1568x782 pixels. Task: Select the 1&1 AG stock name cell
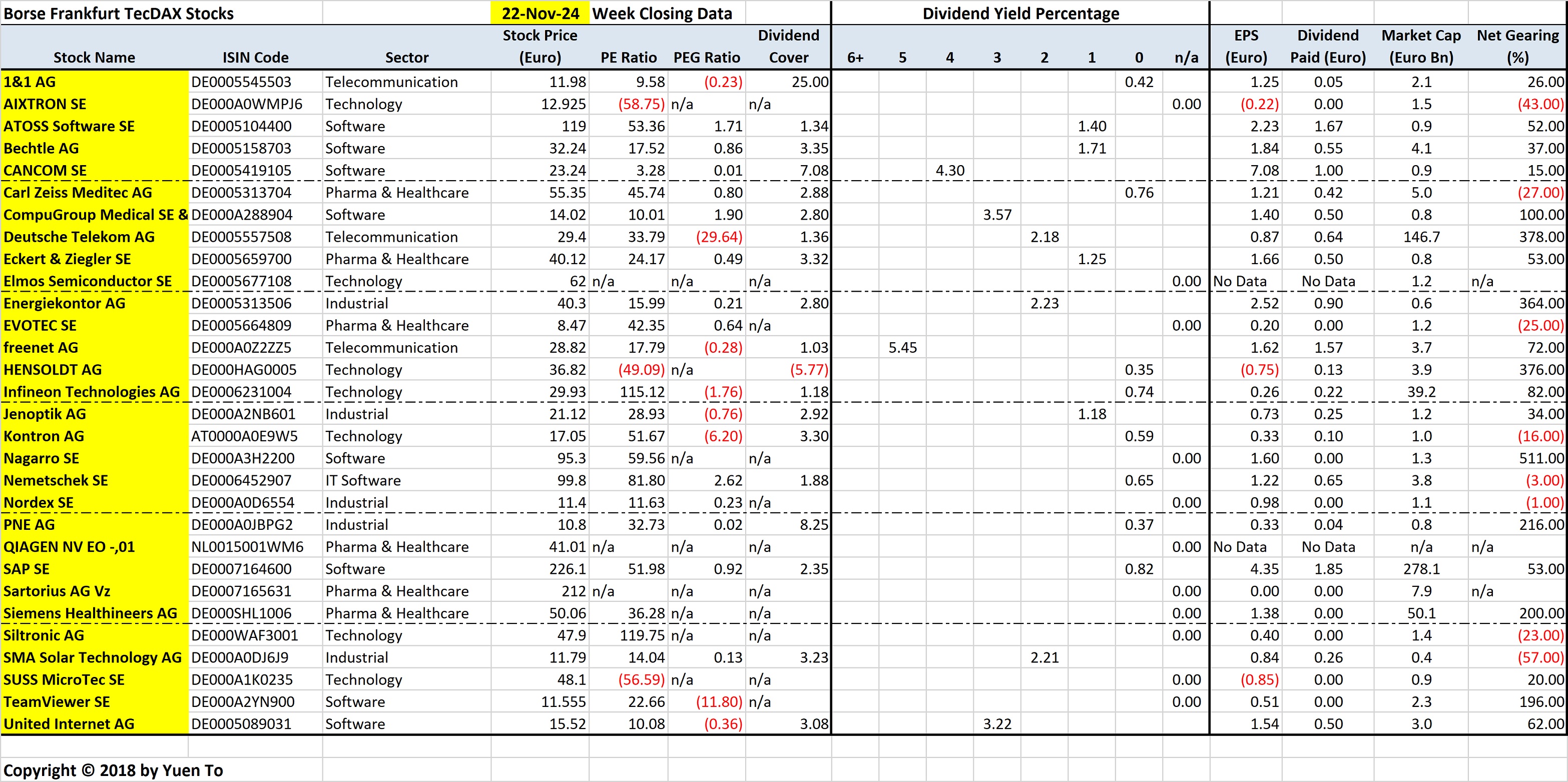95,82
